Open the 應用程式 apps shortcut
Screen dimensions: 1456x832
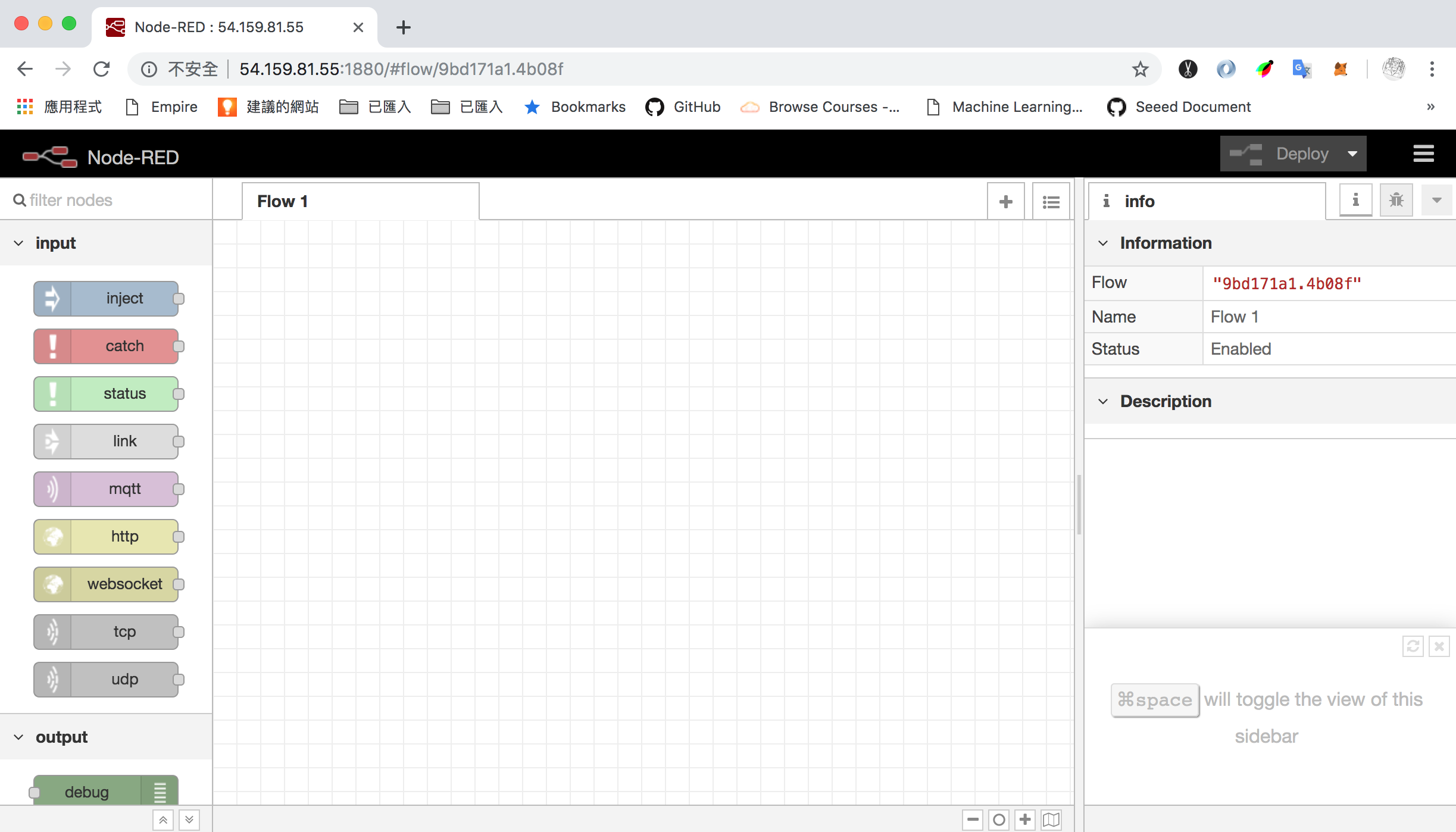tap(60, 107)
